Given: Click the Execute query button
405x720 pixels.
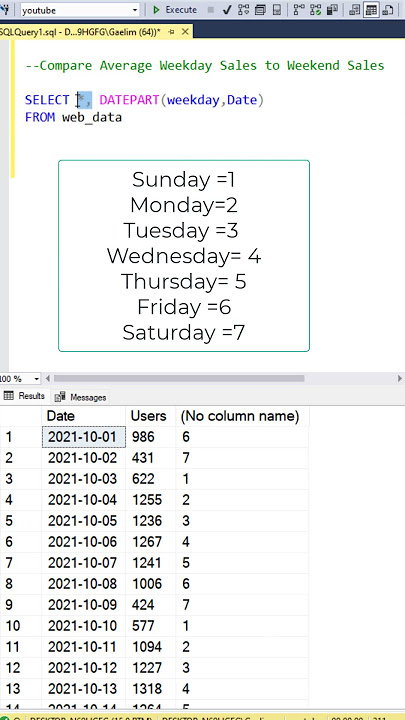Looking at the screenshot, I should pos(174,10).
